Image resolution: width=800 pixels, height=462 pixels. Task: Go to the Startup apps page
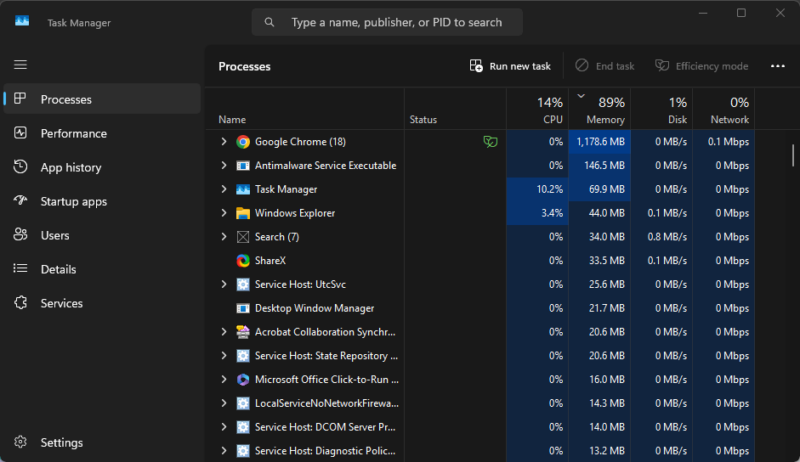[x=102, y=201]
